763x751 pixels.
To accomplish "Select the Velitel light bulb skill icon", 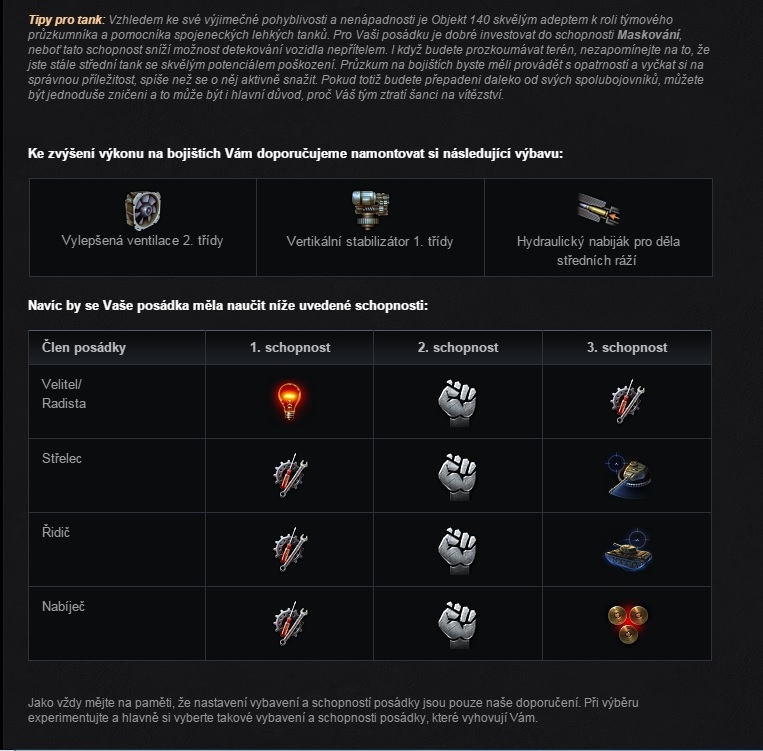I will point(289,401).
